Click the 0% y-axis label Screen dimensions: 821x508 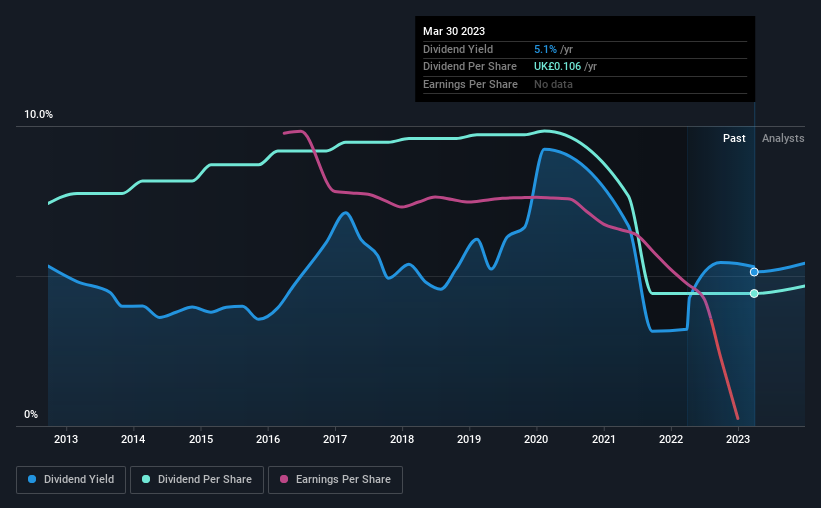point(31,414)
